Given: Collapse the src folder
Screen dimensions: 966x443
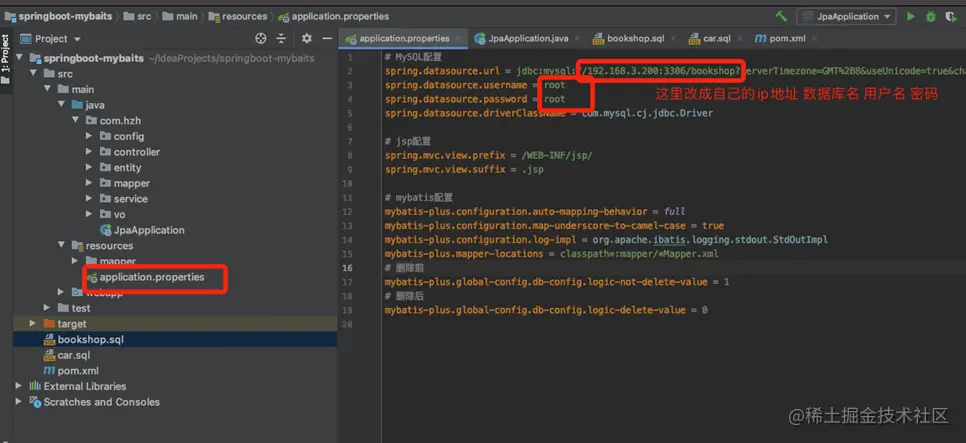Looking at the screenshot, I should 33,73.
